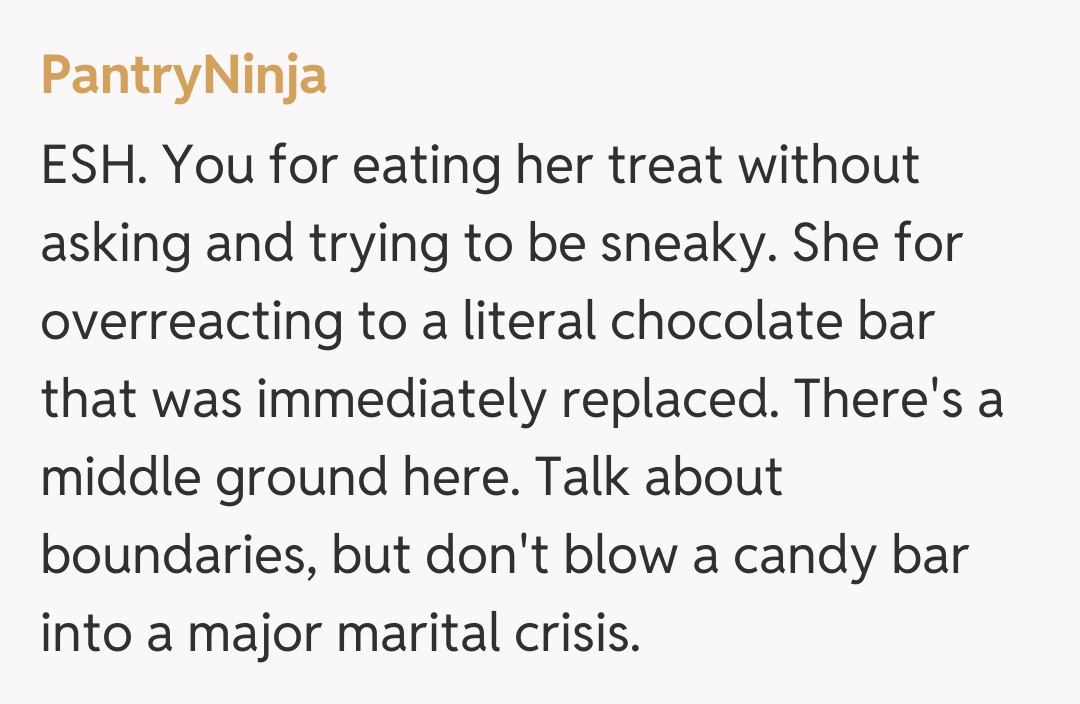Click the word 'literal' in the comment
Screen dimensions: 1080x704
tap(516, 322)
